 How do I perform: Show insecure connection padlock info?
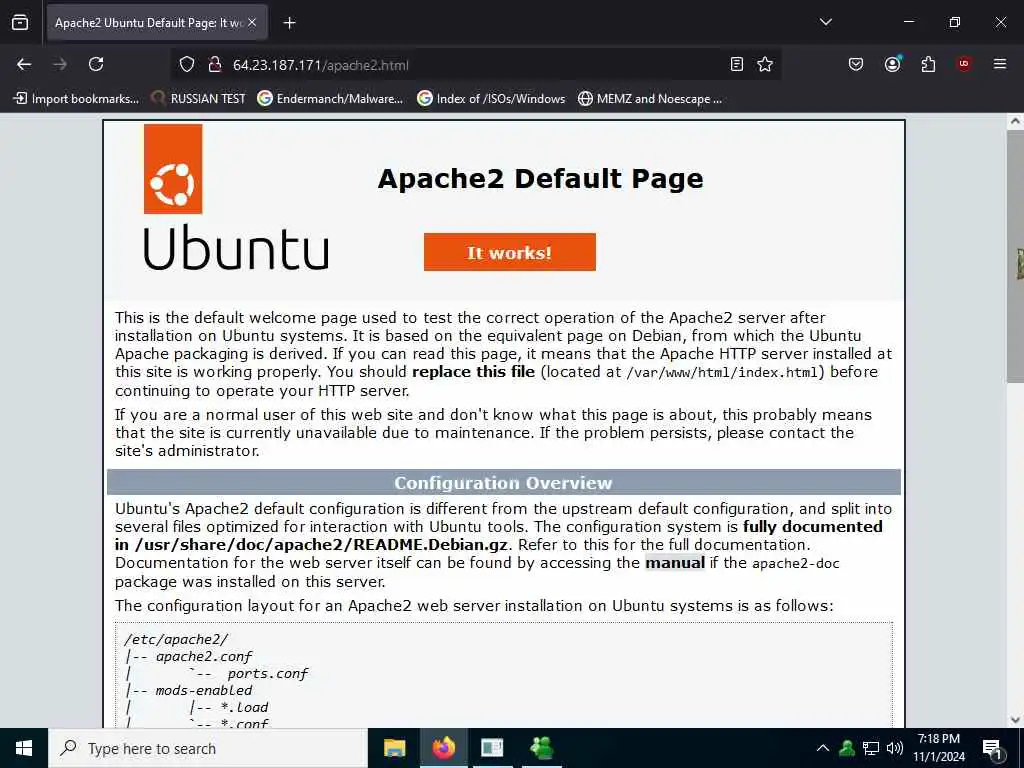(x=214, y=65)
